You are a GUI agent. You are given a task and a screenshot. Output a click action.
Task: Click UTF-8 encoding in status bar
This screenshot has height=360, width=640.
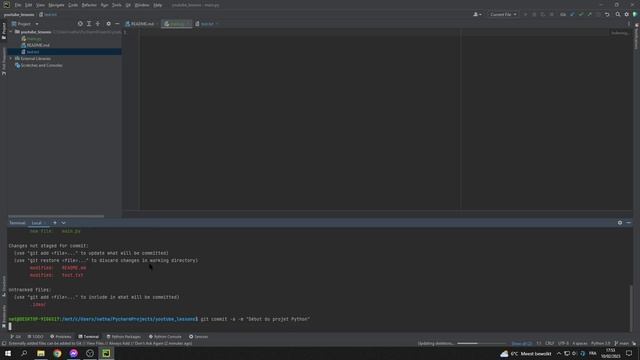563,344
